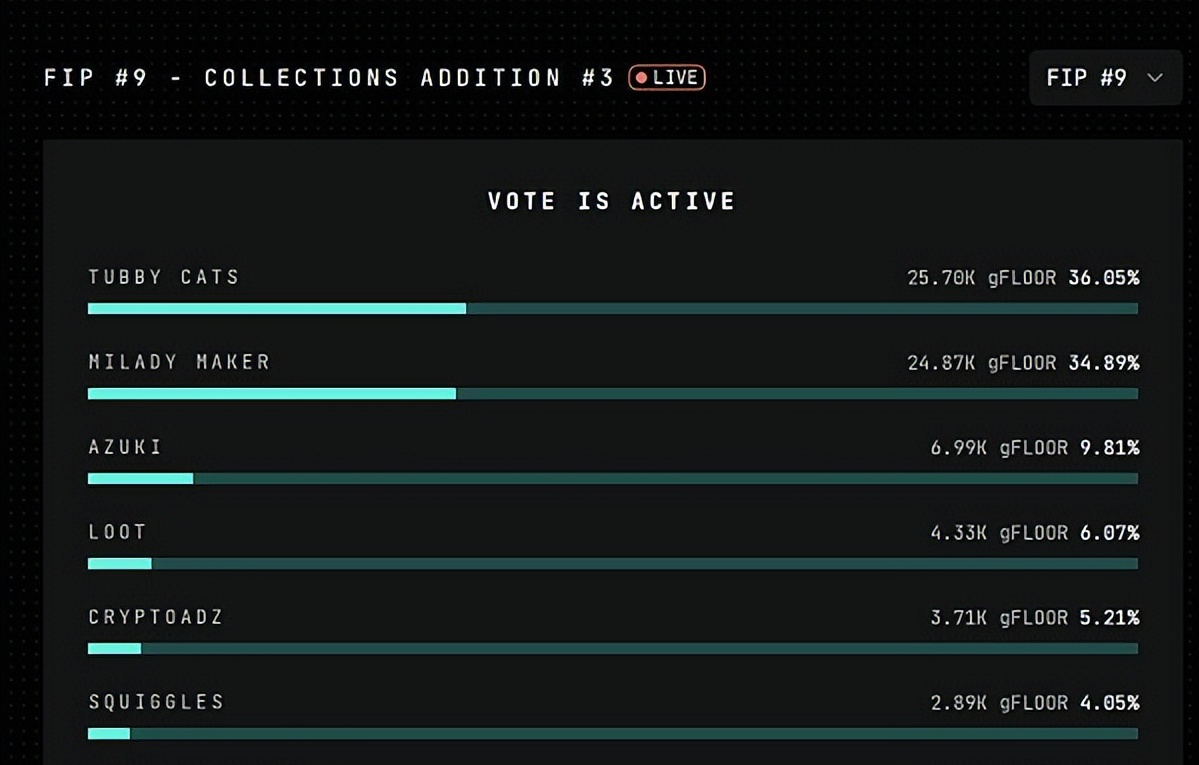This screenshot has height=765, width=1199.
Task: Click the VOTE IS ACTIVE heading
Action: 611,201
